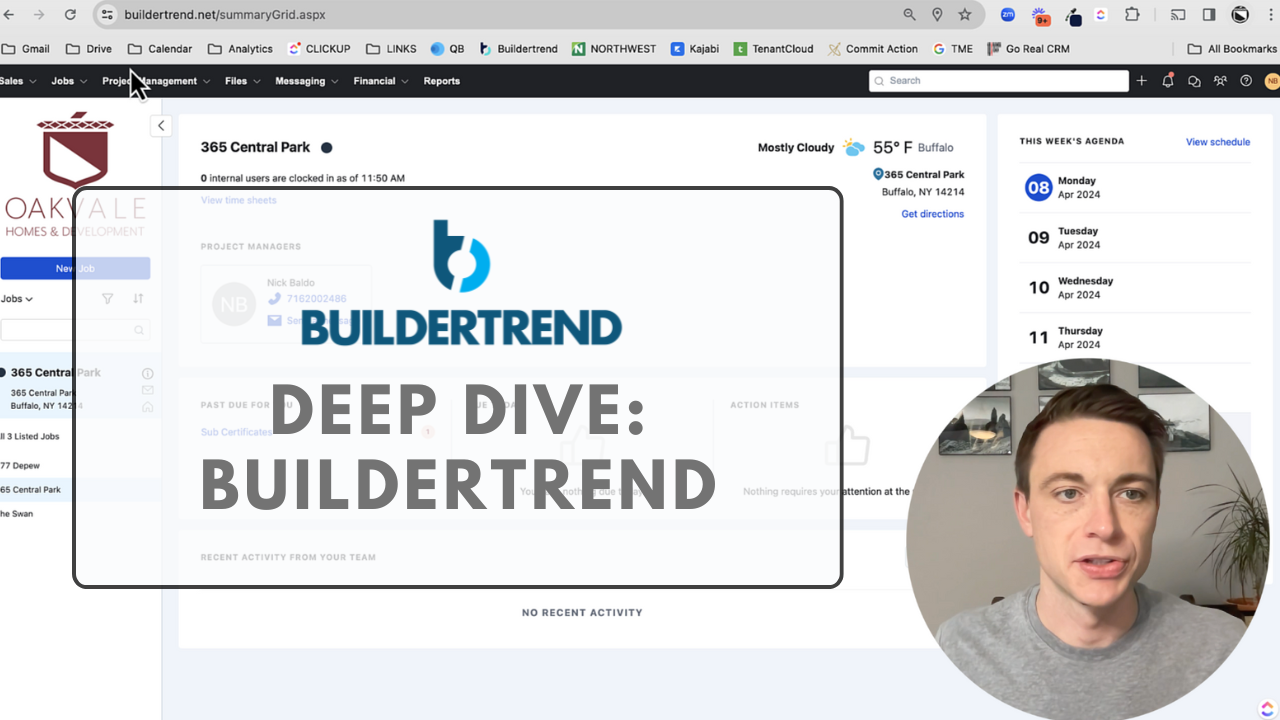Image resolution: width=1280 pixels, height=720 pixels.
Task: Expand the Jobs menu in top navigation
Action: [69, 81]
